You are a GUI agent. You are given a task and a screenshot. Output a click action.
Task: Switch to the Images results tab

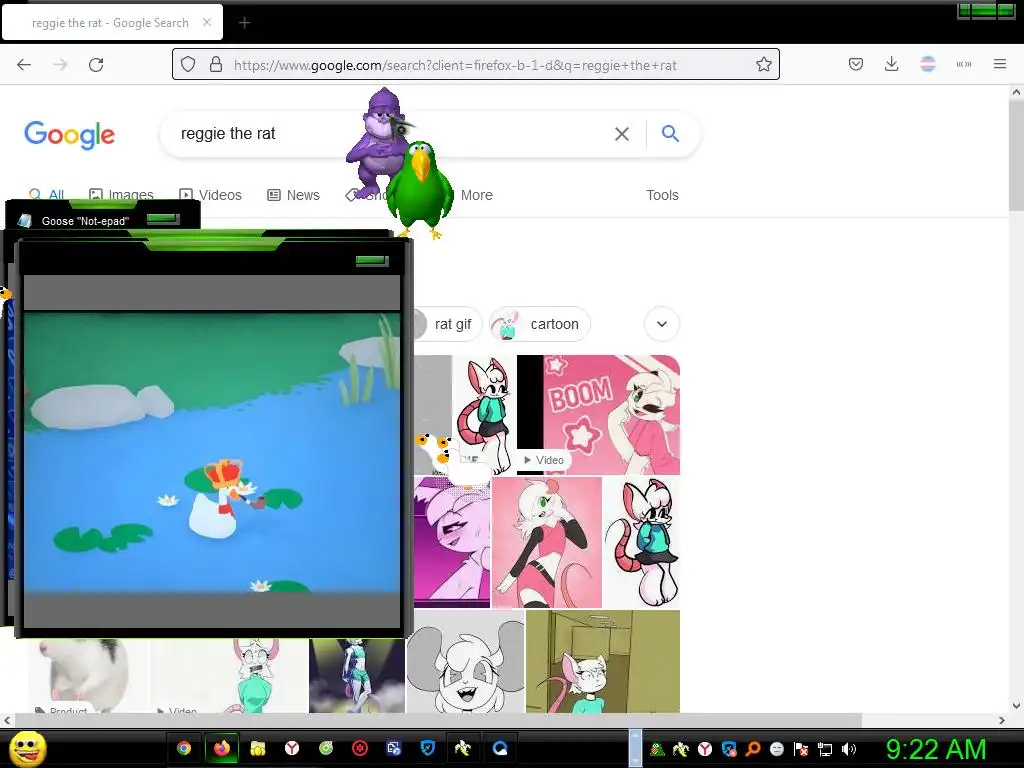pos(121,193)
